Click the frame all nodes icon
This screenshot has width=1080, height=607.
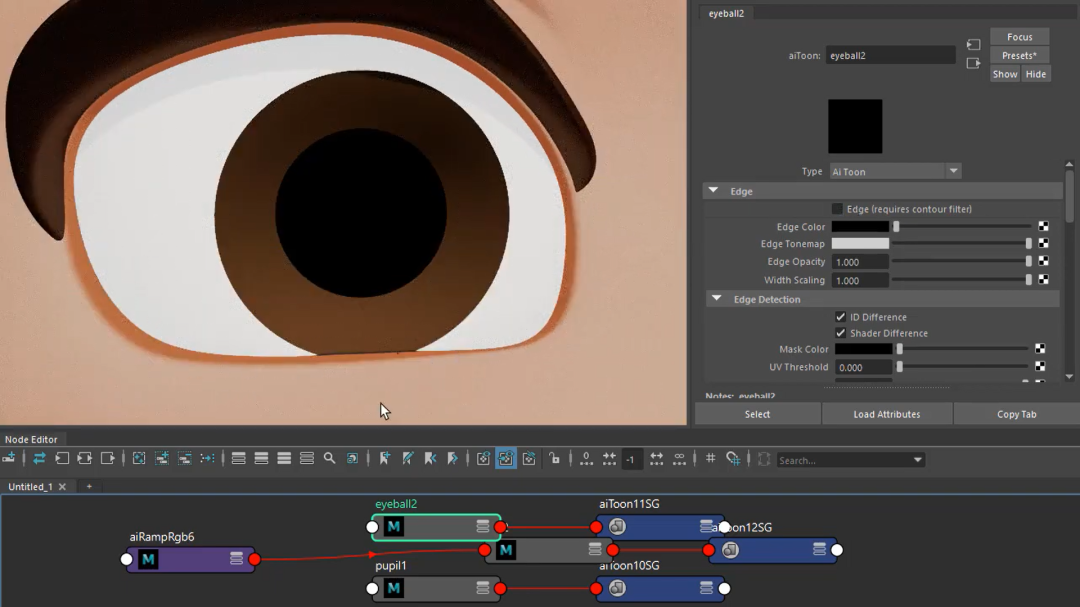[138, 458]
